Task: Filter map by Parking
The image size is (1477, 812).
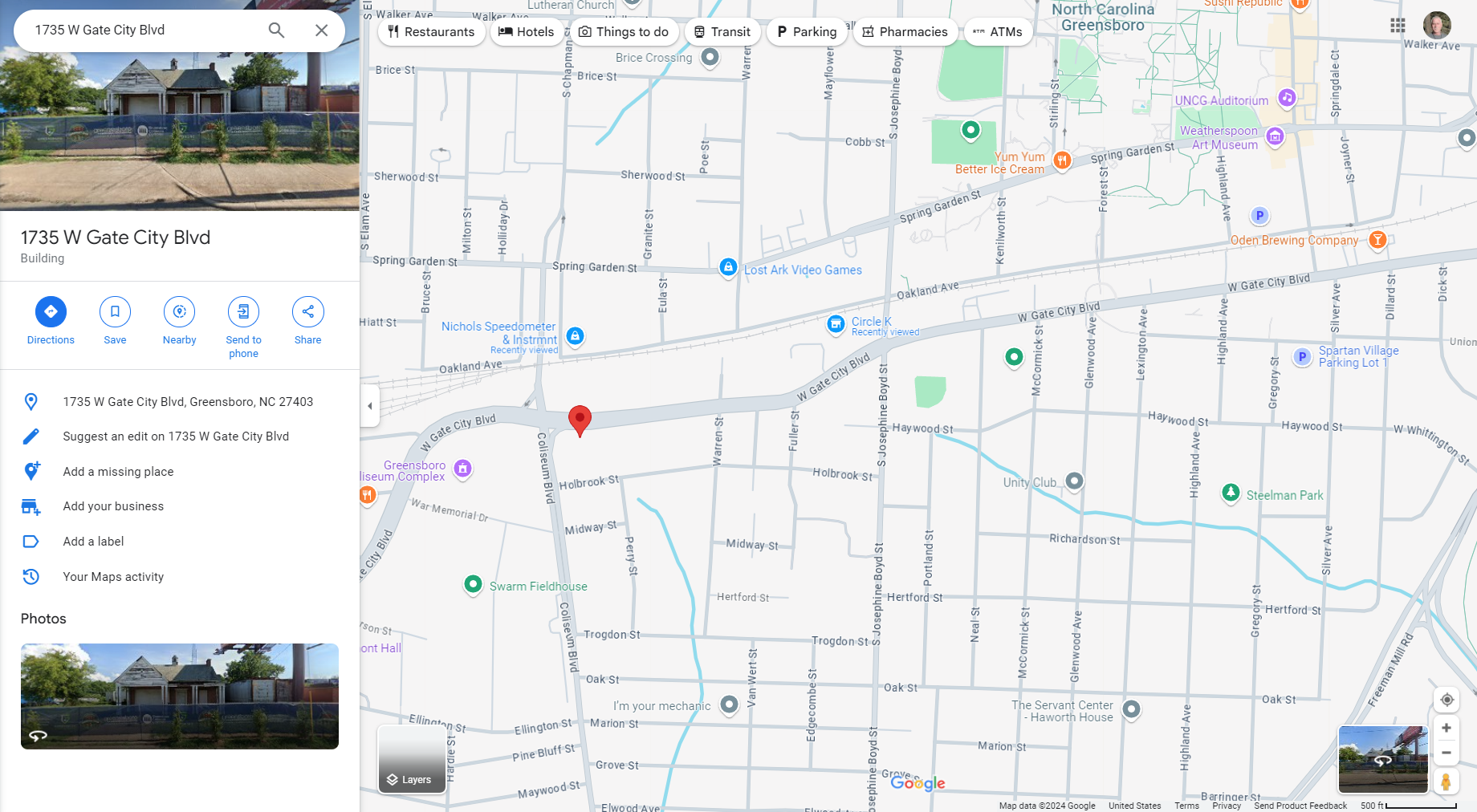Action: pos(807,32)
